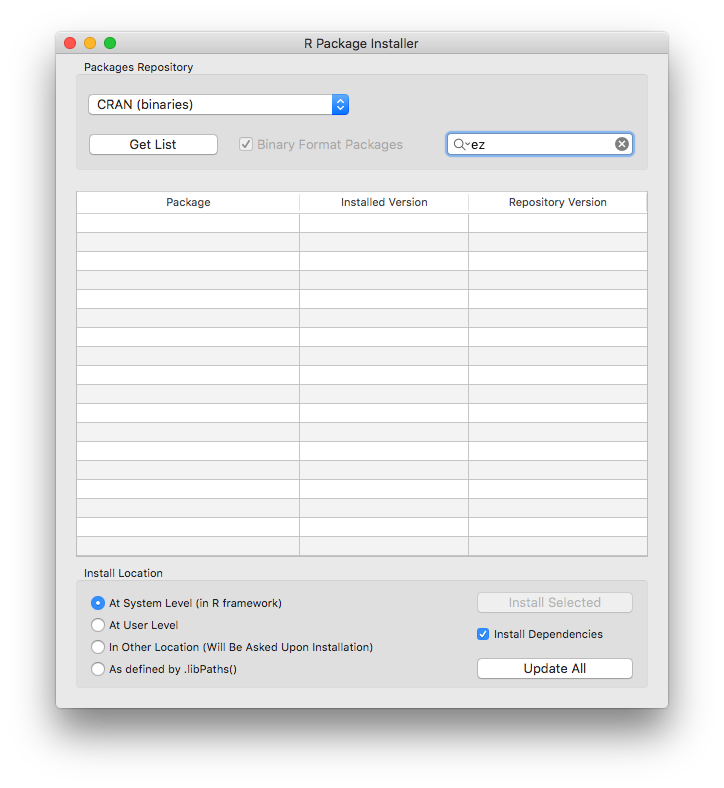Close the R Package Installer window
Screen dimensions: 724x788
[70, 43]
